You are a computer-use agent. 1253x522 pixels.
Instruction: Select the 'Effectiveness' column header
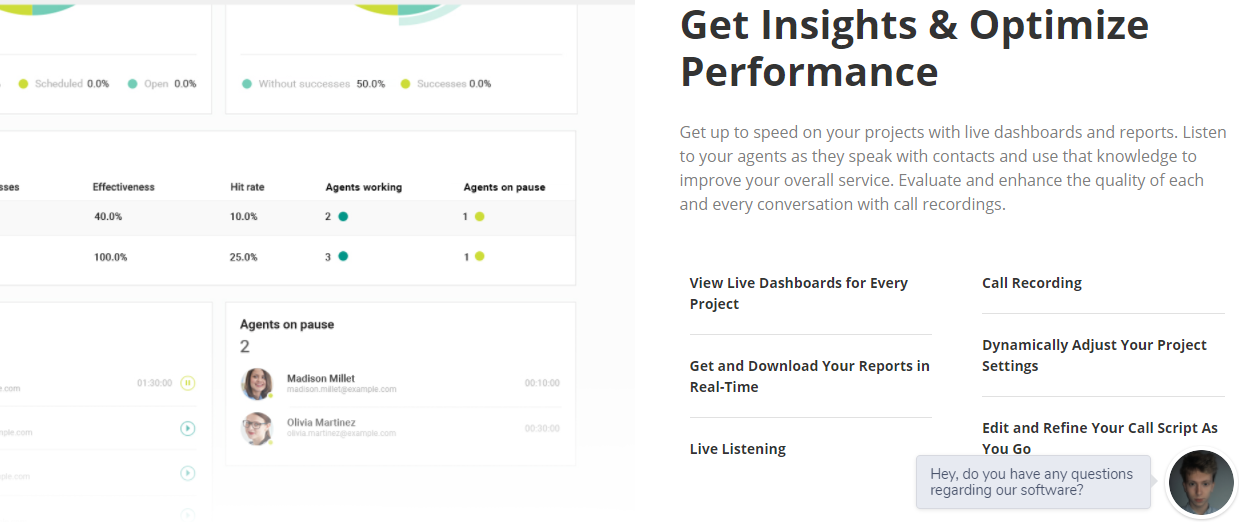pos(123,187)
